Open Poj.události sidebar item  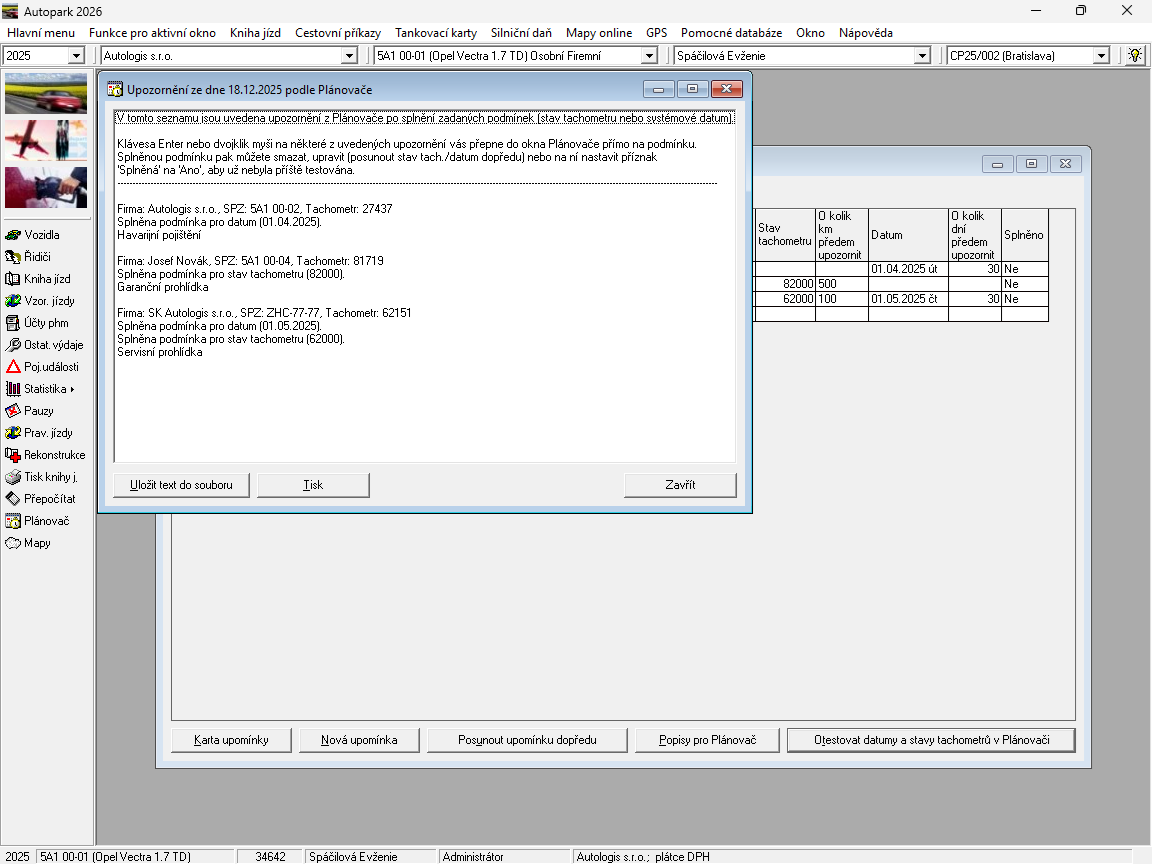pos(50,367)
